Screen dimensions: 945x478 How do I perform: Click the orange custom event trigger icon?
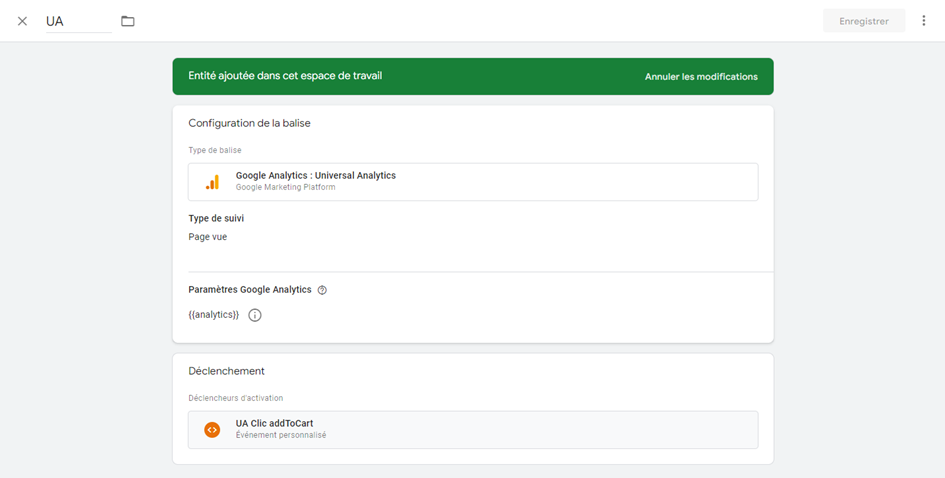coord(212,430)
